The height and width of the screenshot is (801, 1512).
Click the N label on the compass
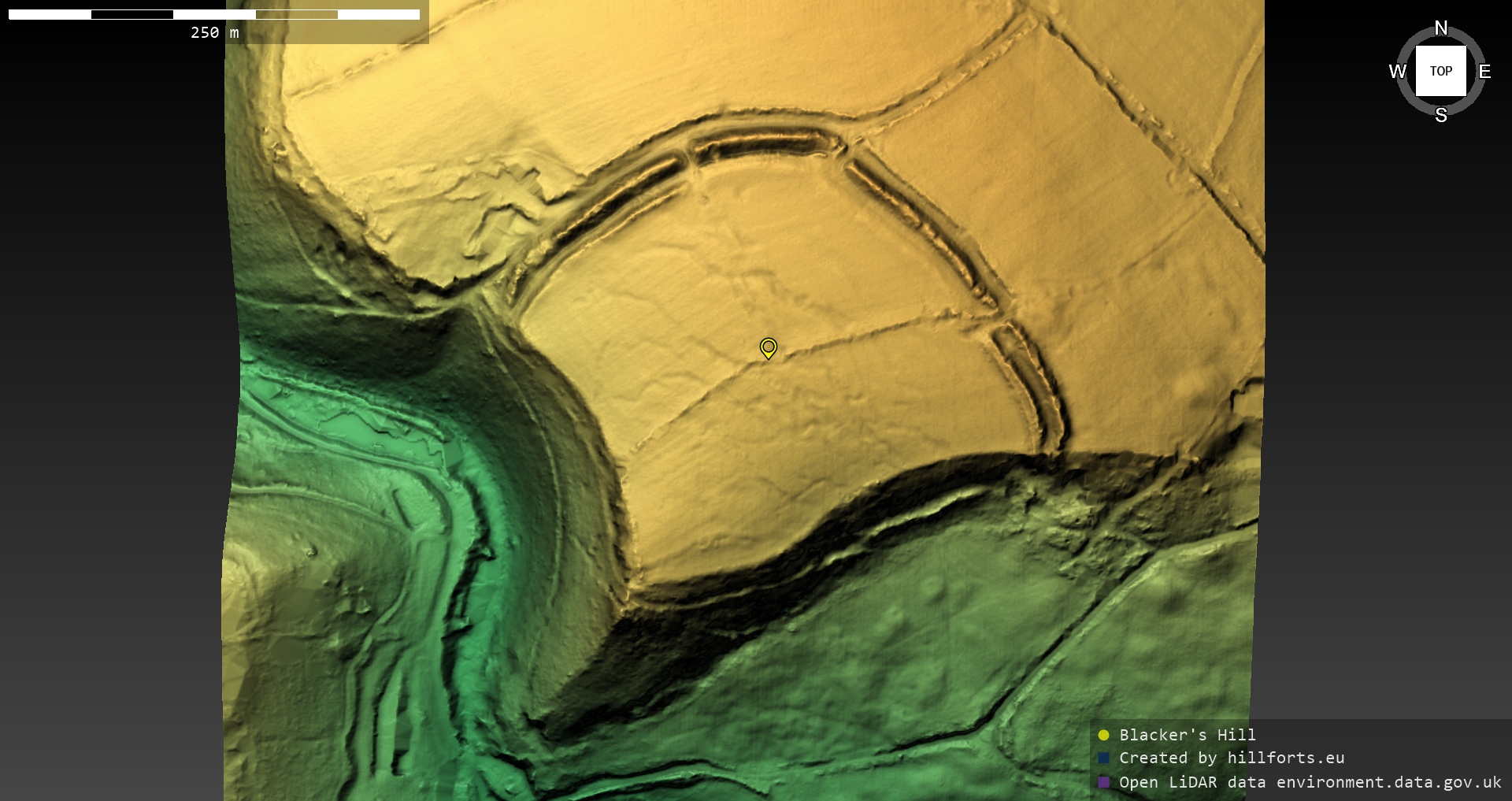1440,28
